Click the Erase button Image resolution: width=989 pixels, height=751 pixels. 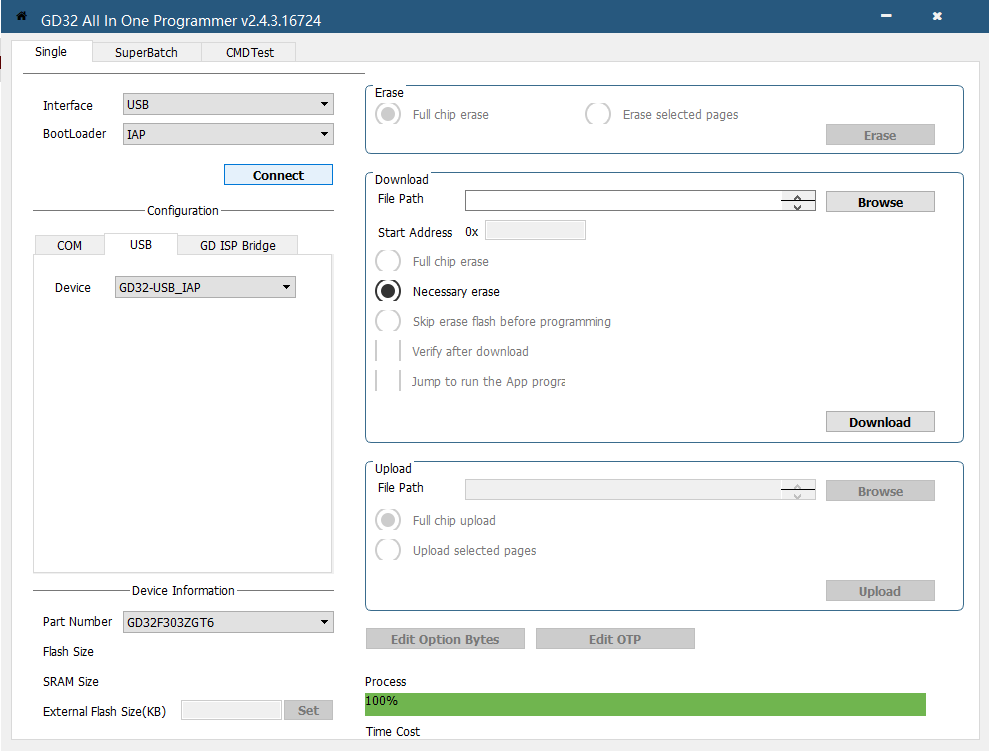tap(880, 135)
